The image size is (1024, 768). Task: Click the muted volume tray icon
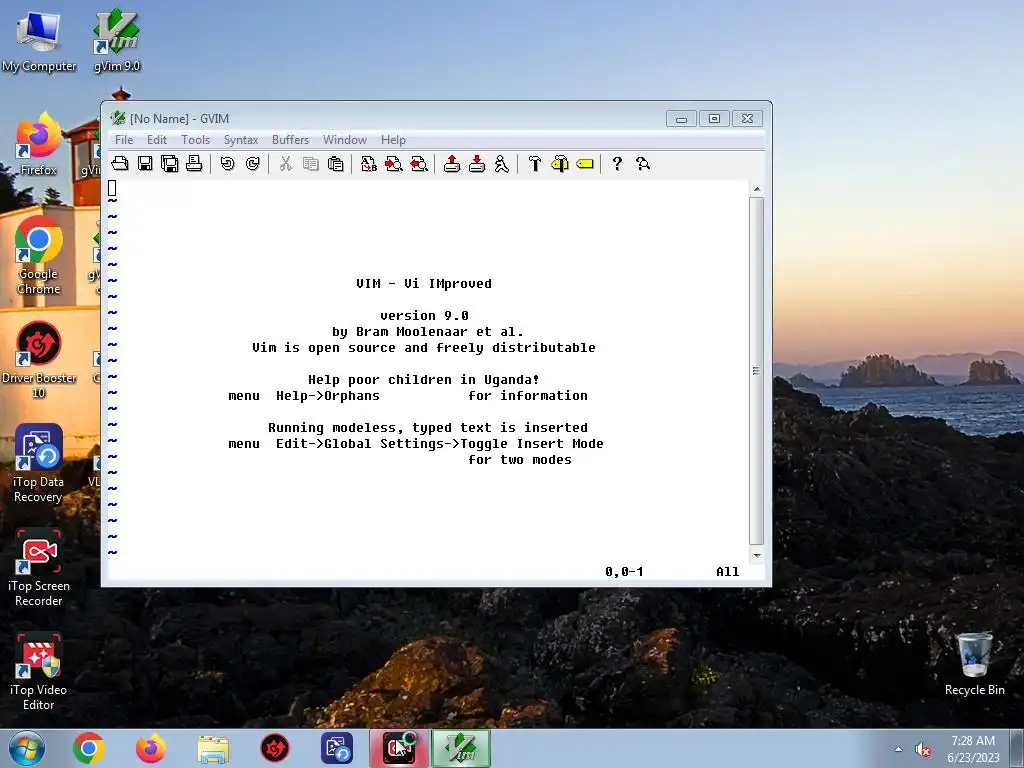pyautogui.click(x=923, y=750)
